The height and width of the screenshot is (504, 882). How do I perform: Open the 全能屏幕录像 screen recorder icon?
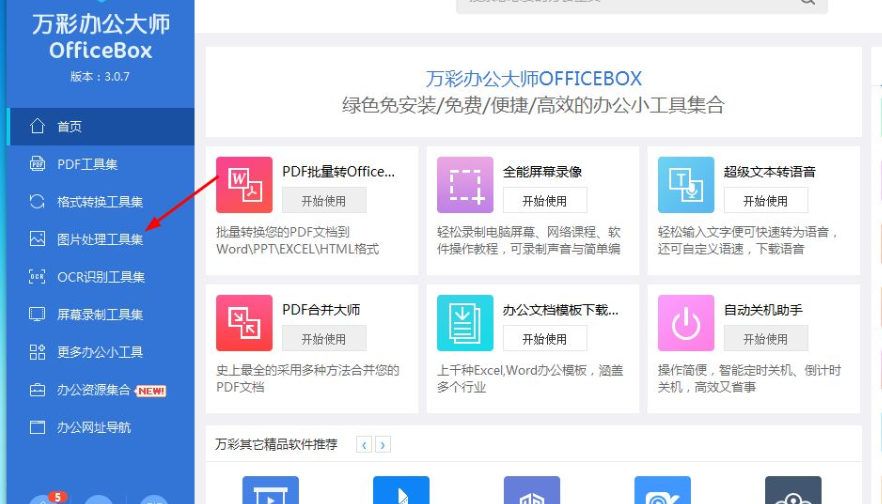[x=465, y=185]
